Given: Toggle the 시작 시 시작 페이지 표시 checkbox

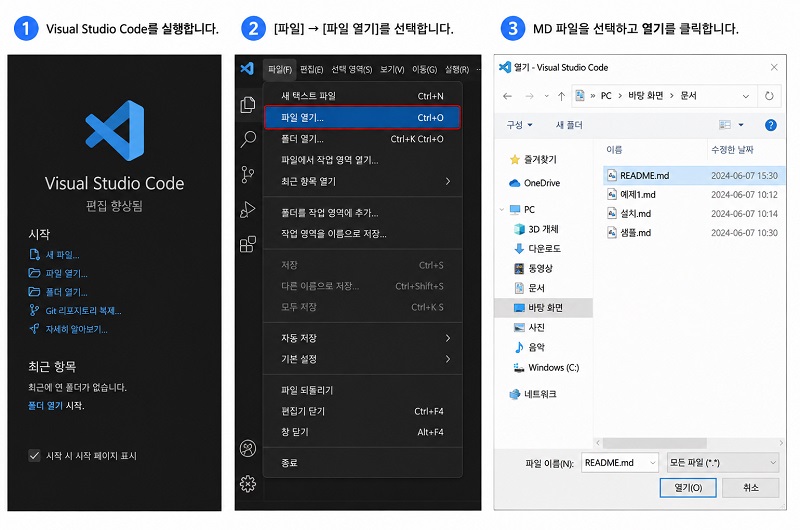Looking at the screenshot, I should (34, 456).
